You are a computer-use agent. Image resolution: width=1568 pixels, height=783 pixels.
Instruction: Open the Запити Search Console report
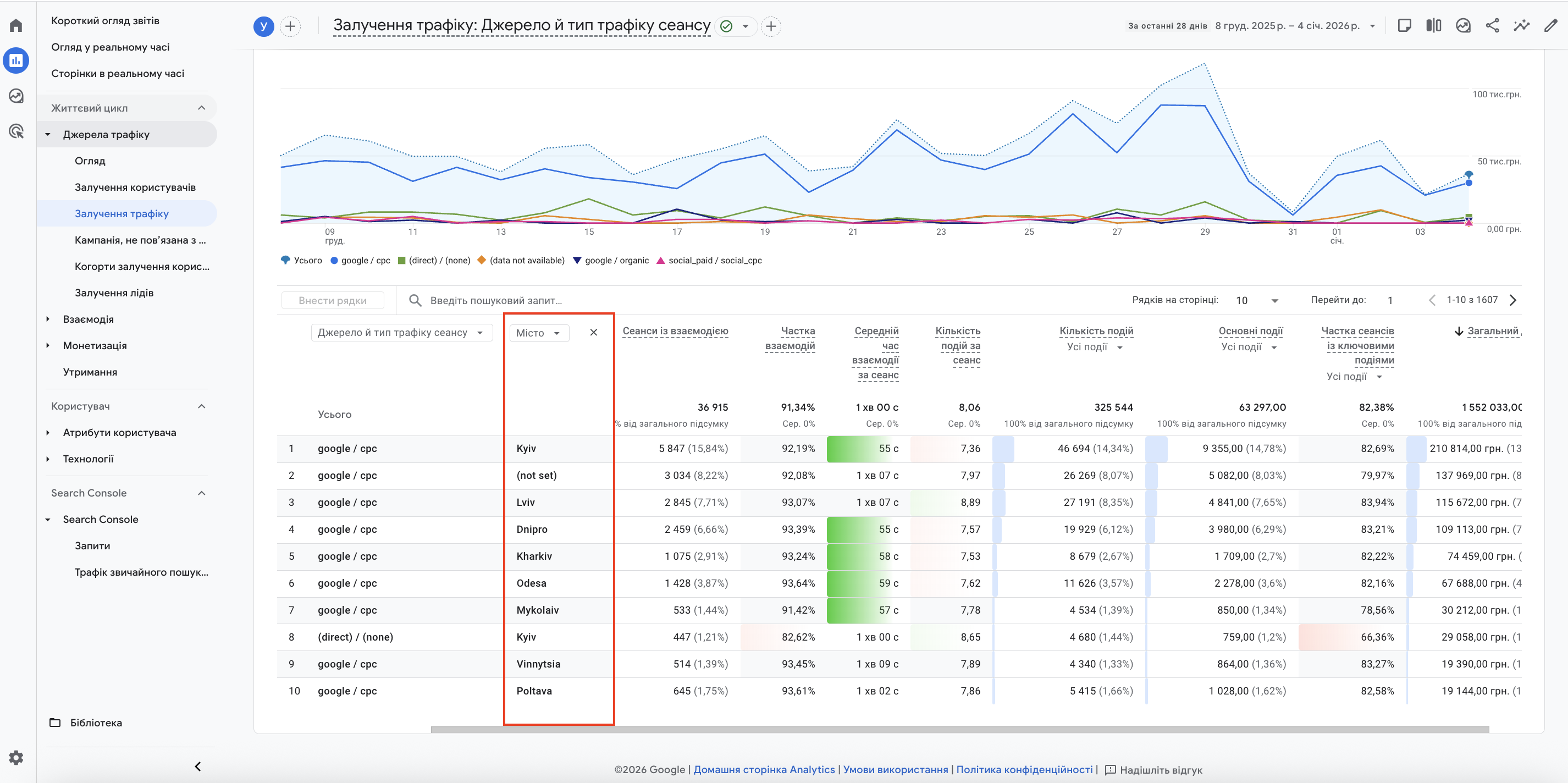pyautogui.click(x=92, y=545)
